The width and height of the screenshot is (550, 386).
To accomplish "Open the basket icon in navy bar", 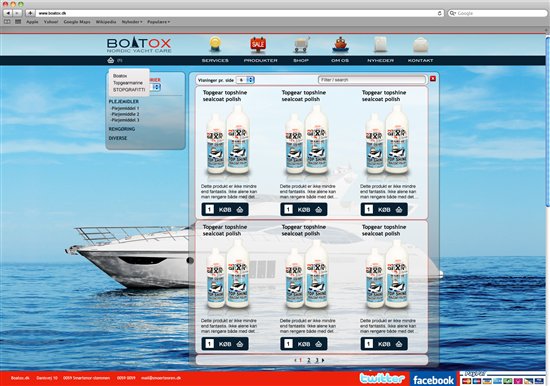I will (111, 60).
